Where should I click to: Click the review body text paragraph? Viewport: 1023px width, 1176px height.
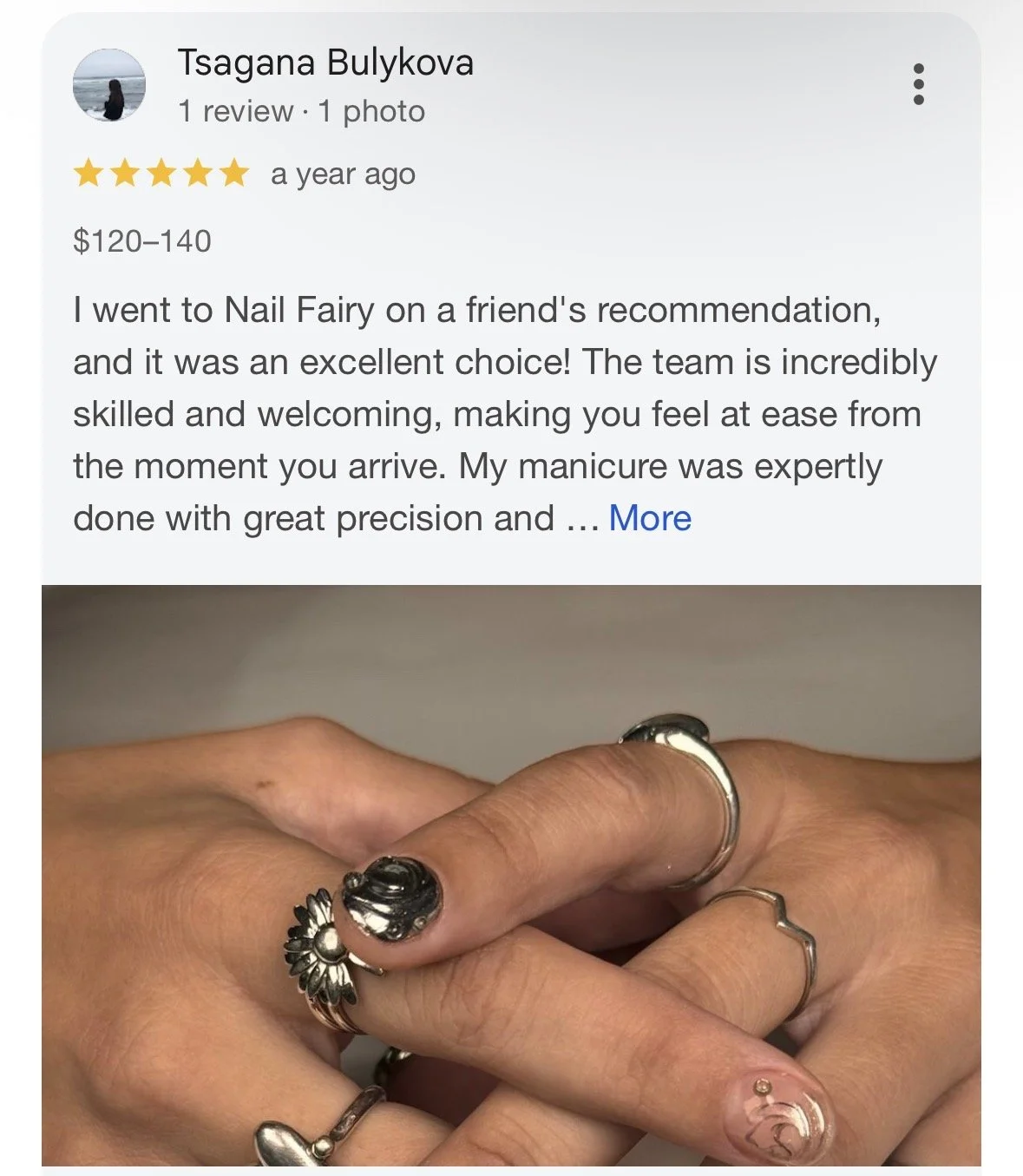click(505, 414)
